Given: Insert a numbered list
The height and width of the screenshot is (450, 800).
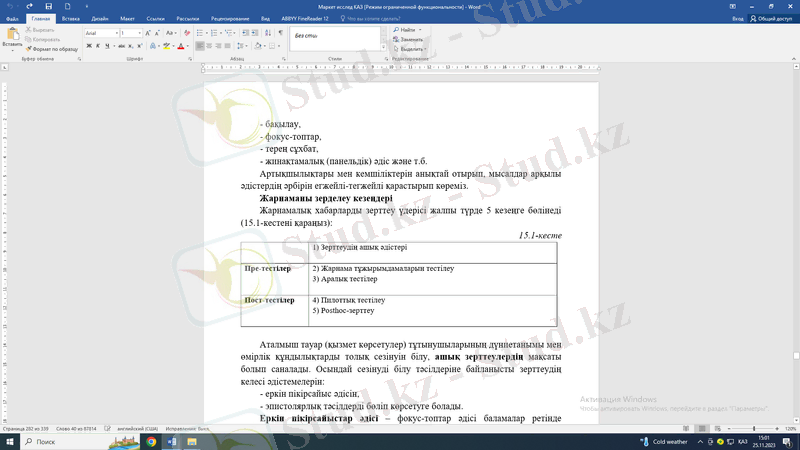Looking at the screenshot, I should tap(214, 33).
